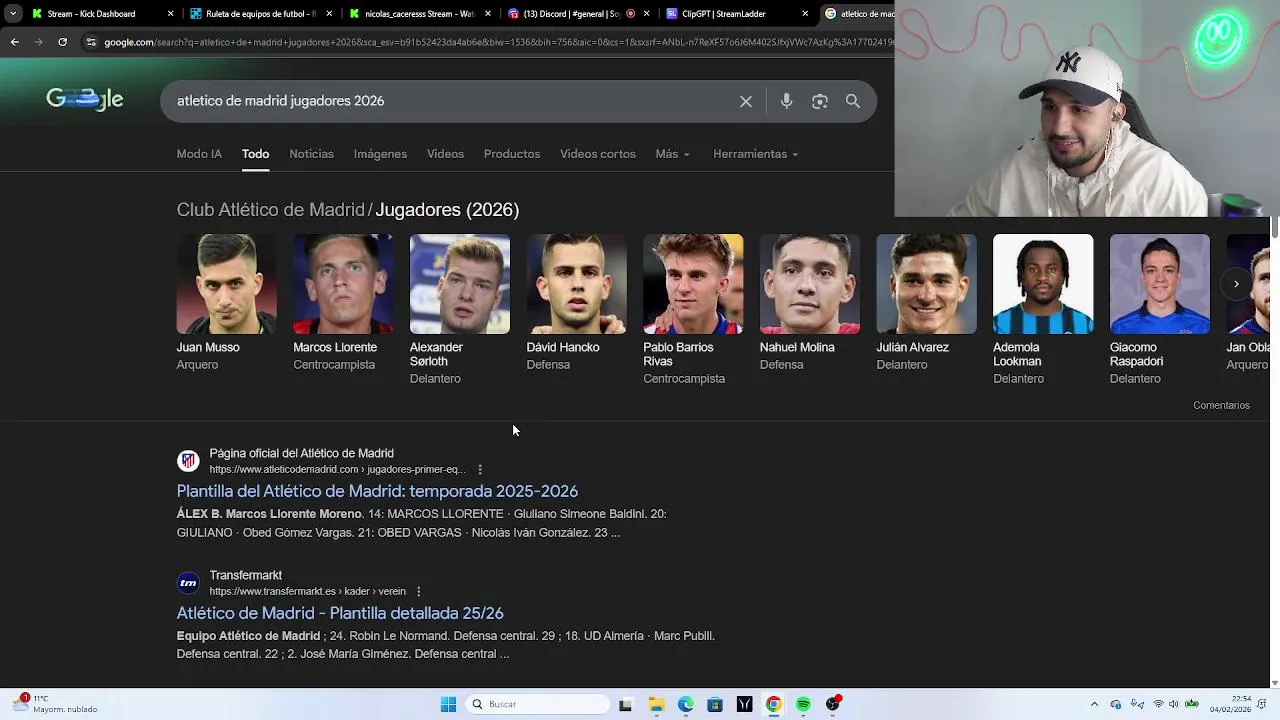
Task: Submit search with the magnifying glass icon
Action: click(x=853, y=101)
